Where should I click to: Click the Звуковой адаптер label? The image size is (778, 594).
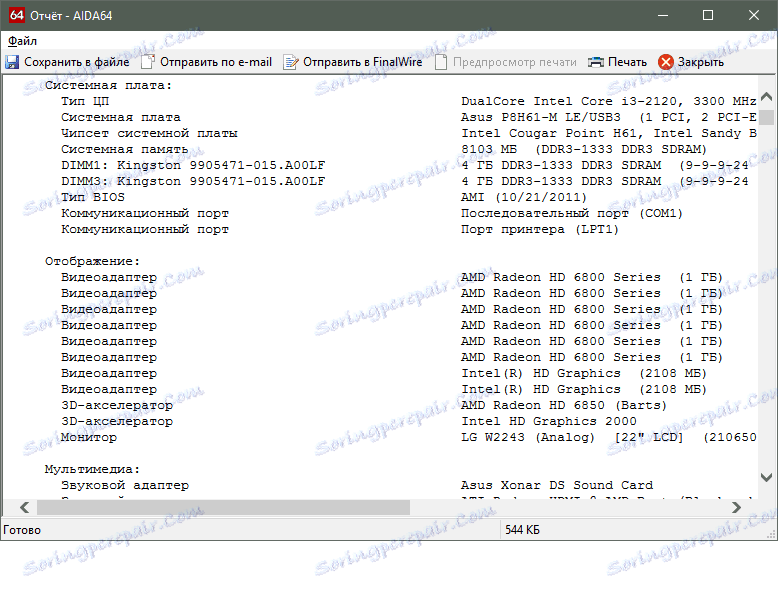[125, 485]
